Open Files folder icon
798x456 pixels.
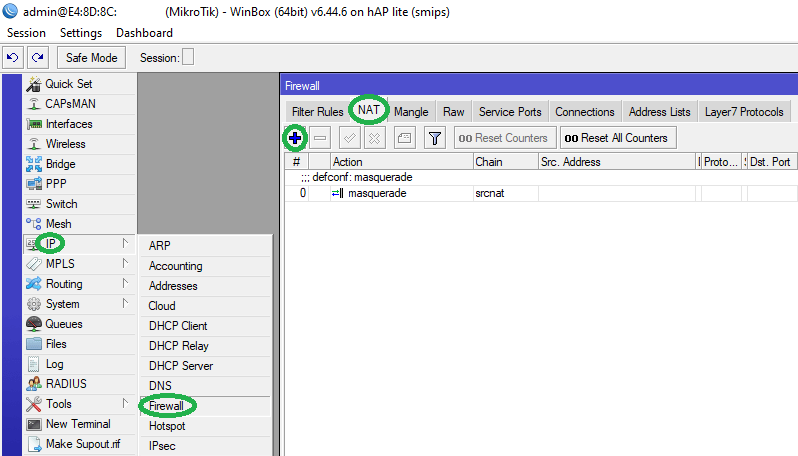point(34,344)
